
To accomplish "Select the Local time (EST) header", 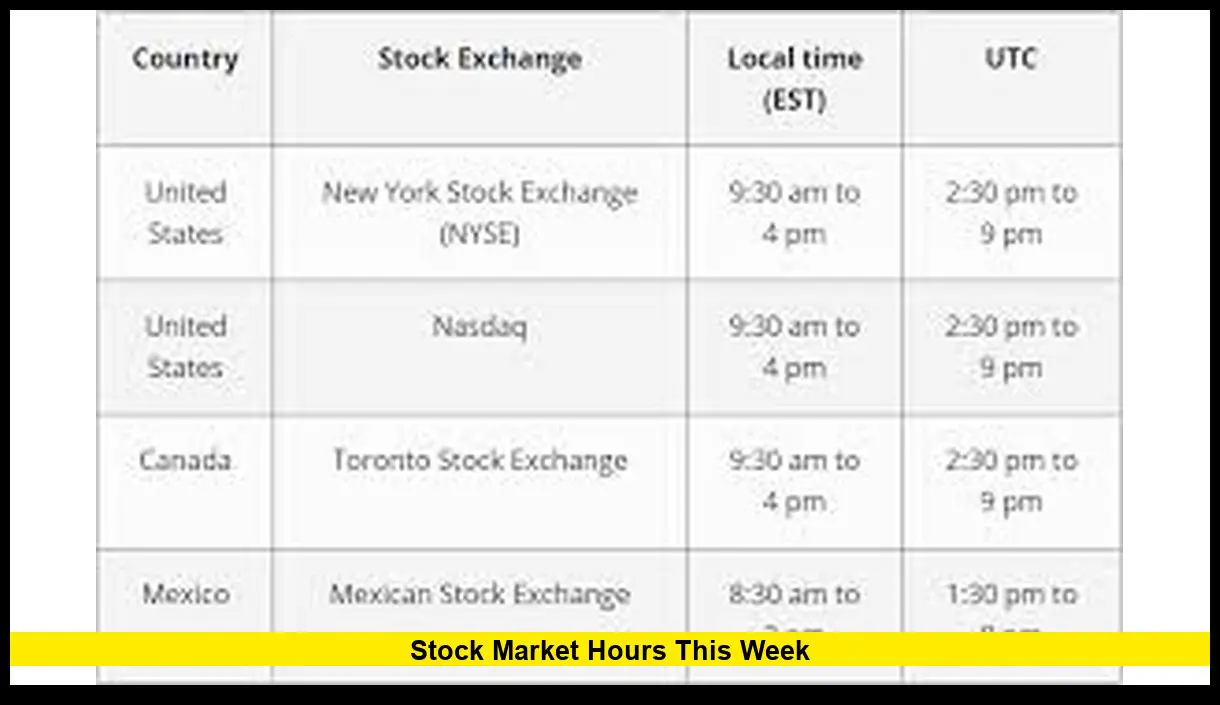I will coord(794,79).
